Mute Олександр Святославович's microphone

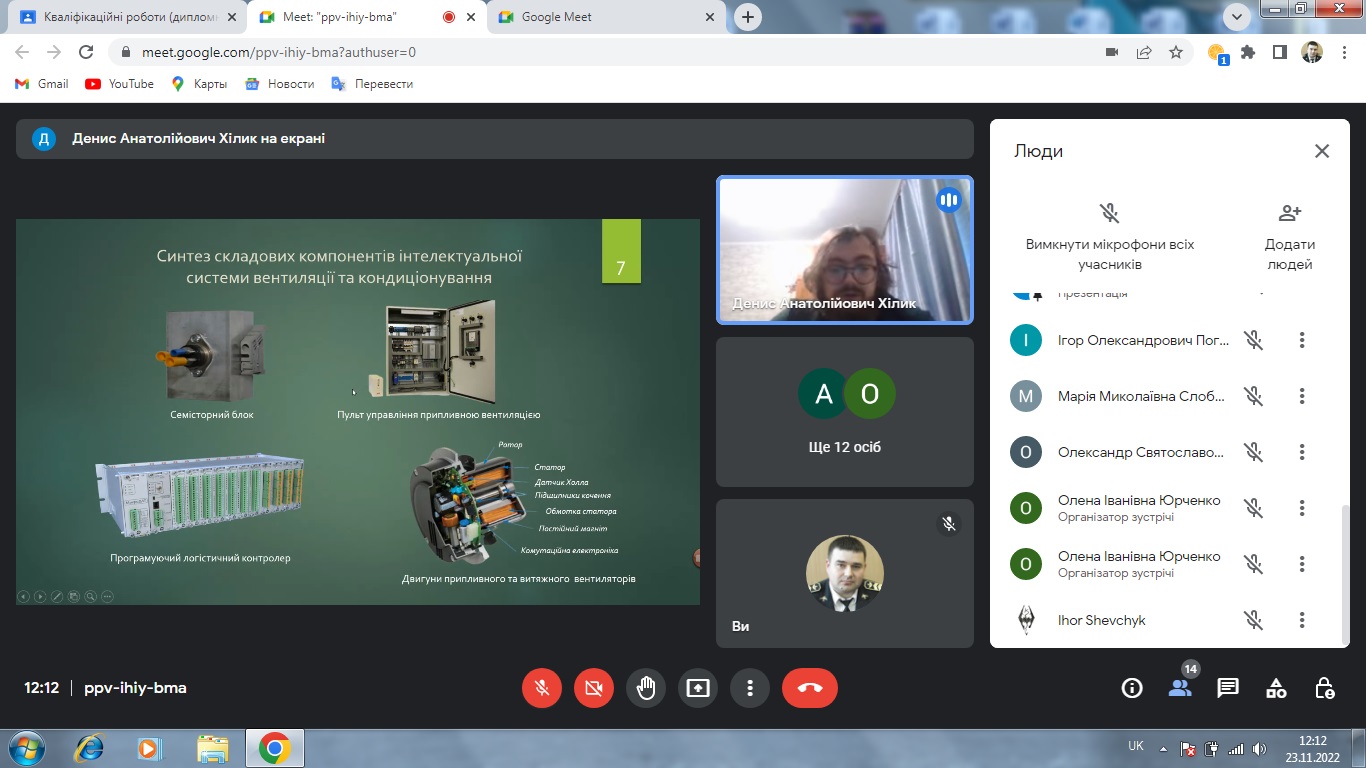tap(1254, 452)
